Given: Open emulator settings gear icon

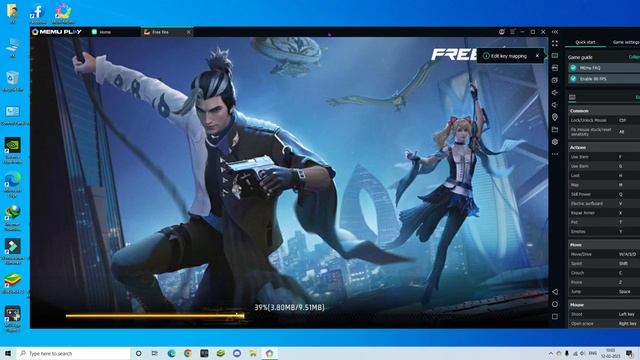Looking at the screenshot, I should click(555, 142).
